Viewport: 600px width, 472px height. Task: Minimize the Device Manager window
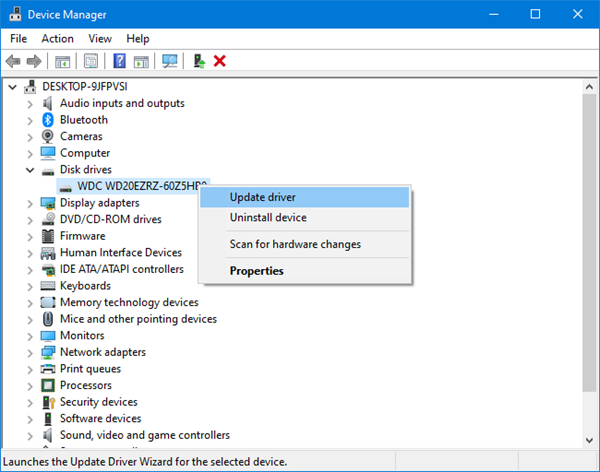pyautogui.click(x=494, y=14)
